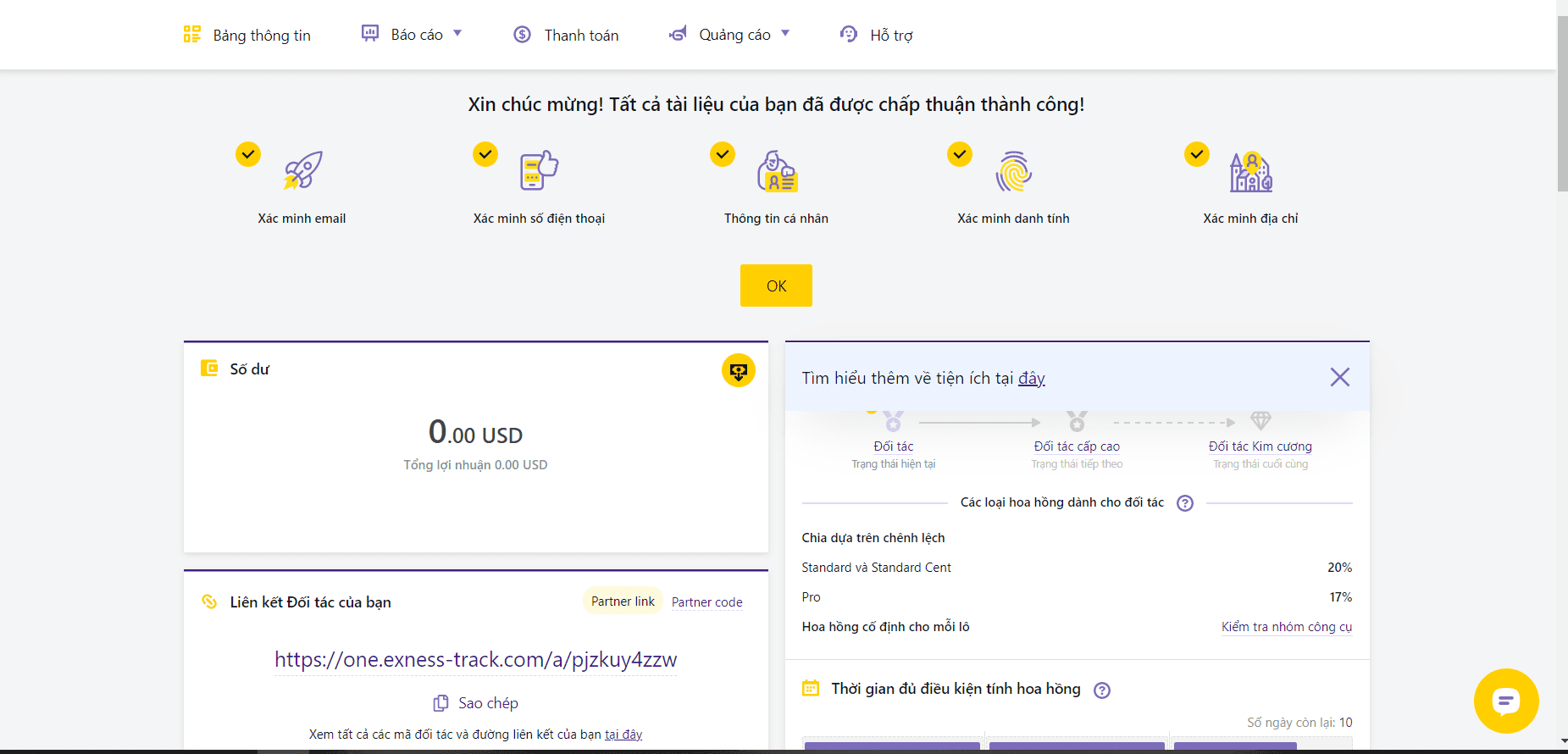Click the partner link URL text
This screenshot has height=754, width=1568.
476,660
